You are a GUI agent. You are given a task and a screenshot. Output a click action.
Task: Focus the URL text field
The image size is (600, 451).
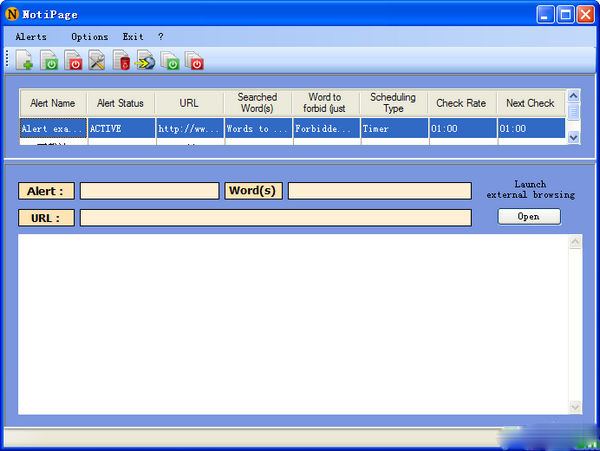275,218
